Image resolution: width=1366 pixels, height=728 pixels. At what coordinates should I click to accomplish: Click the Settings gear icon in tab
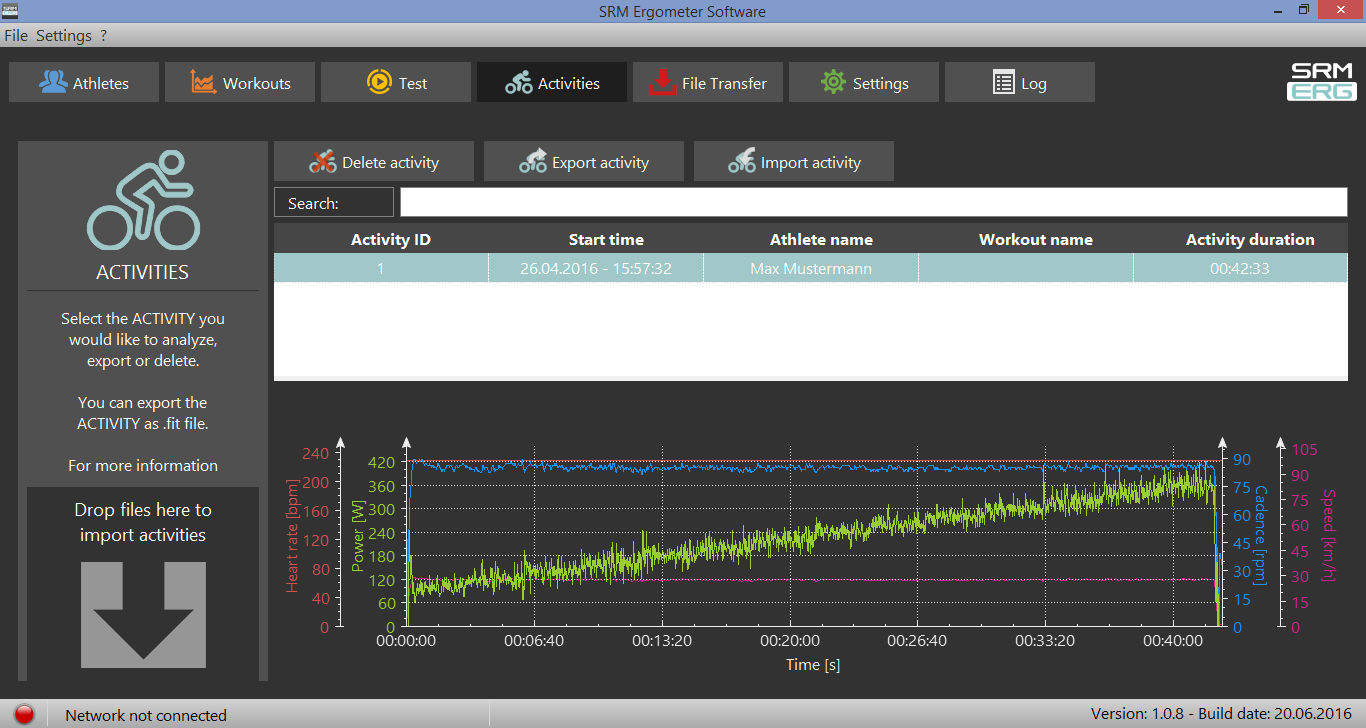[x=833, y=82]
